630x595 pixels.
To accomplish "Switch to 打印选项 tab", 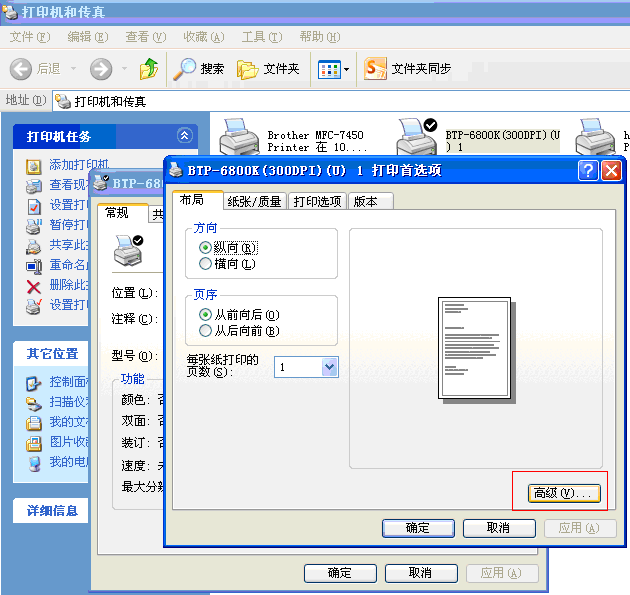I will click(x=317, y=201).
